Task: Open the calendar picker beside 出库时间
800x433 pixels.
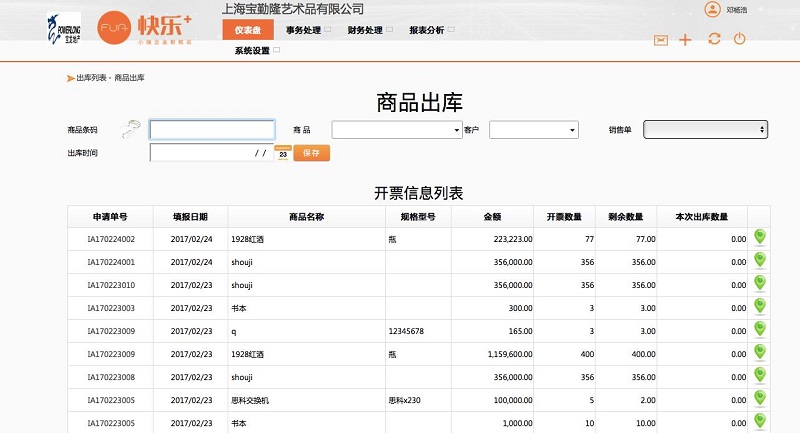Action: (282, 153)
